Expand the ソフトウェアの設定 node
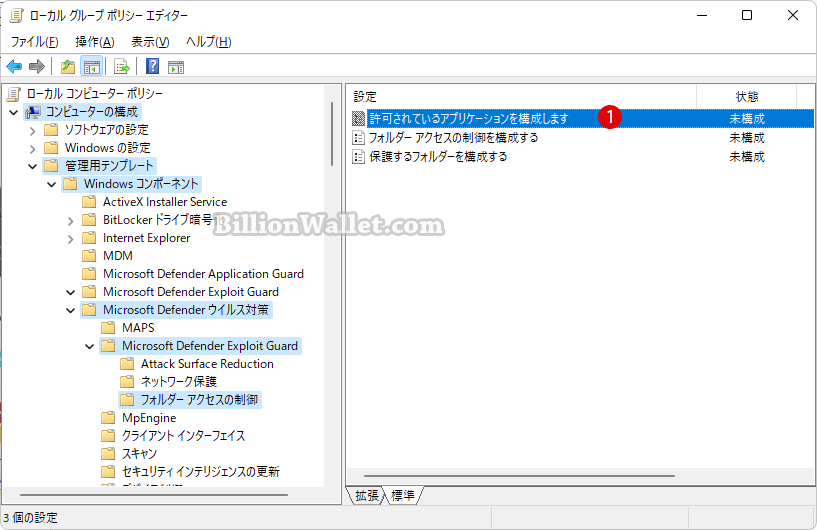This screenshot has height=530, width=817. click(x=33, y=130)
